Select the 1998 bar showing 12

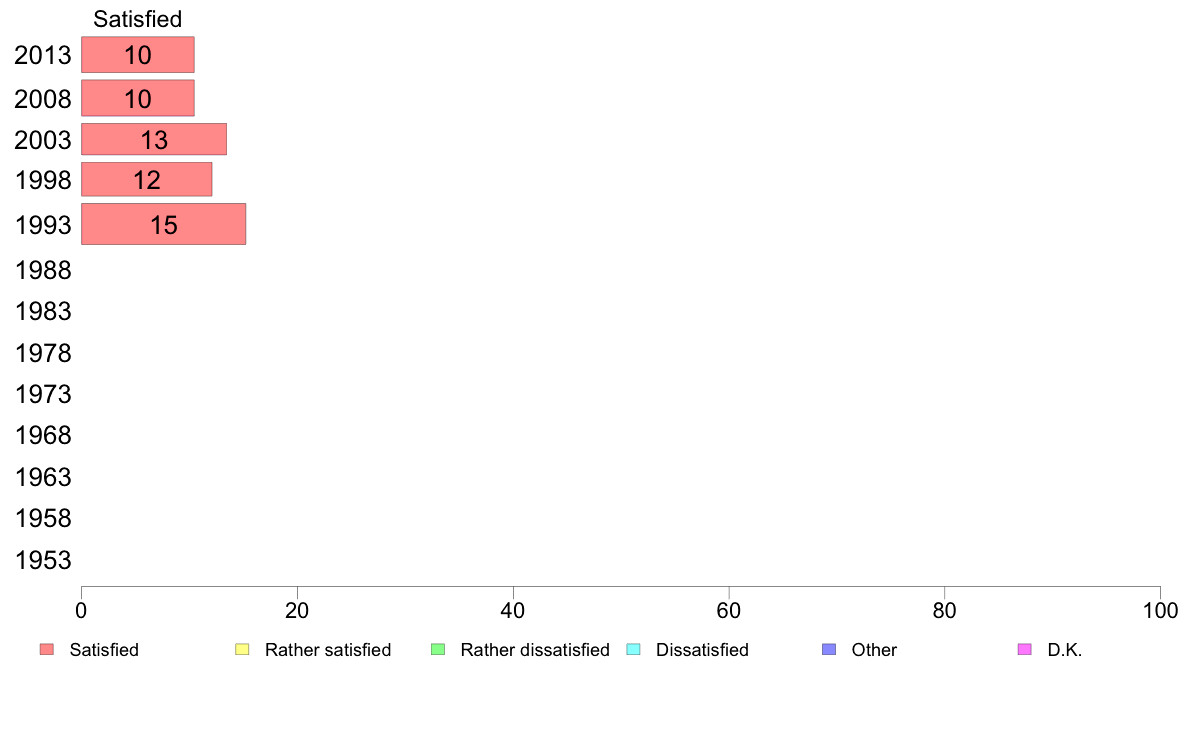pos(146,180)
